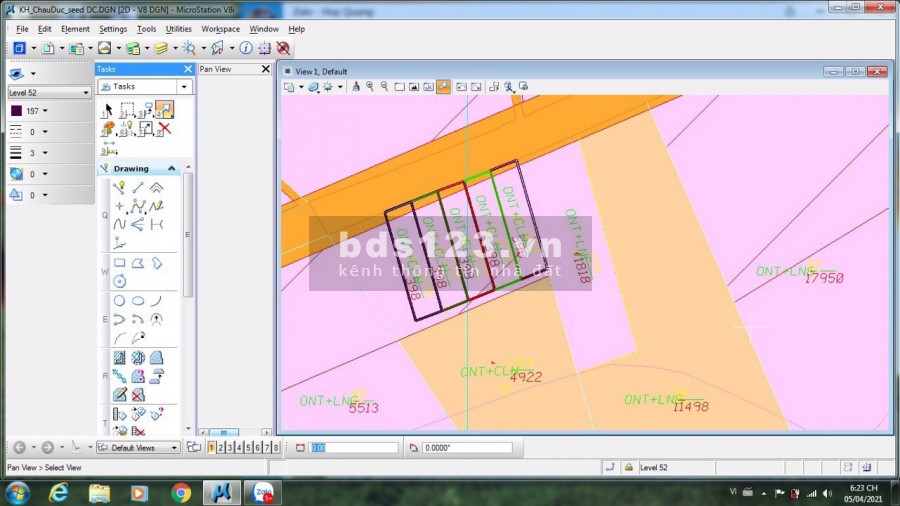Close the Tasks panel
The width and height of the screenshot is (900, 506).
pyautogui.click(x=188, y=69)
